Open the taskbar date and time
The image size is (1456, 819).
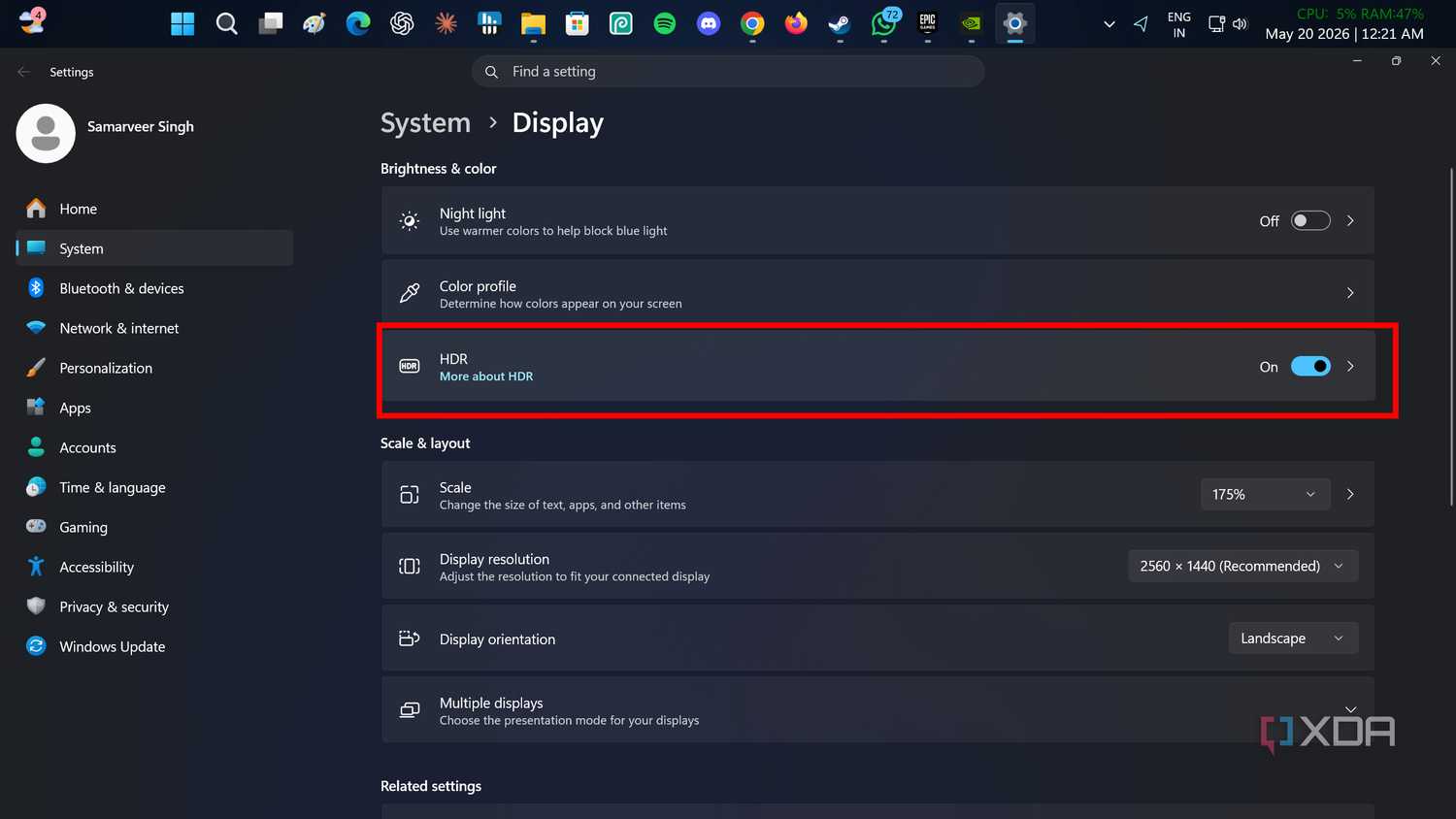[1344, 33]
